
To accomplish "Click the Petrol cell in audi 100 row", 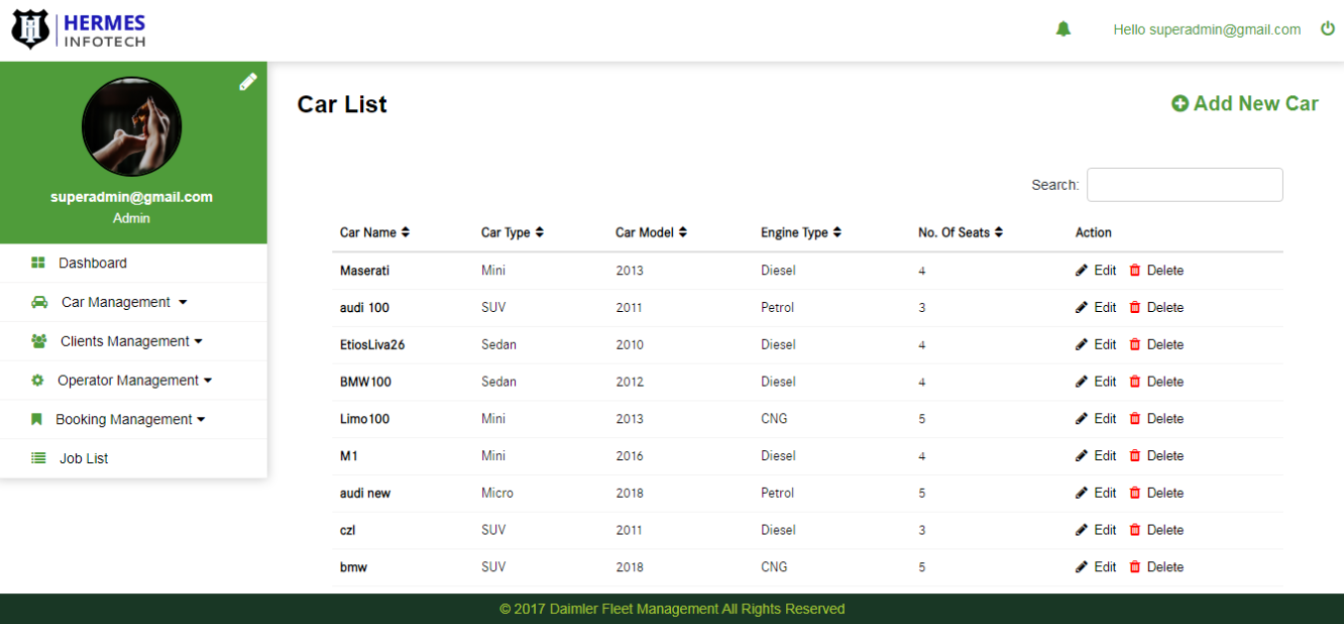I will (777, 307).
